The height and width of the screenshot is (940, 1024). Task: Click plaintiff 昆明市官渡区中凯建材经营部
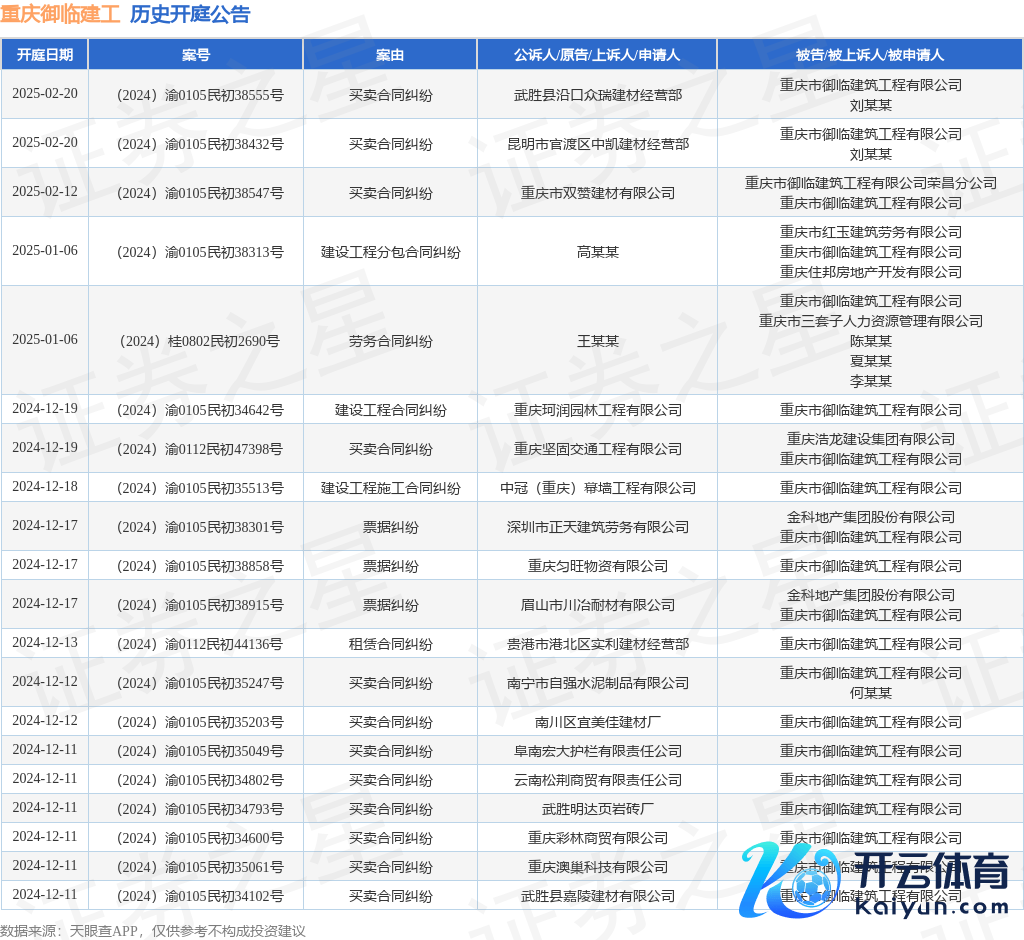pos(597,144)
